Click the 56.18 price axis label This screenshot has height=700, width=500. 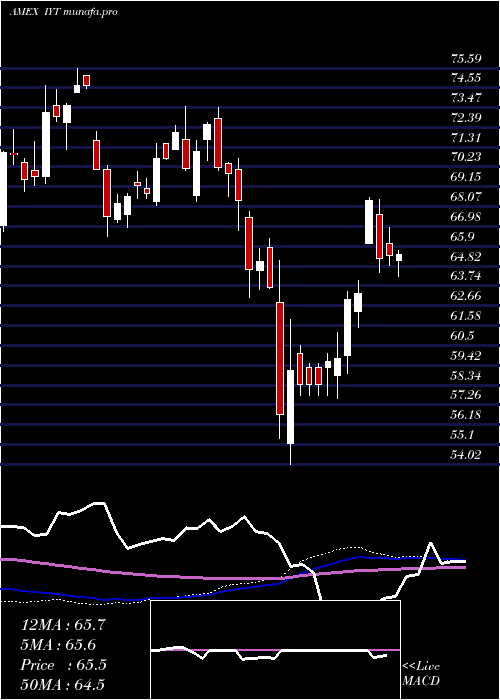pyautogui.click(x=466, y=415)
